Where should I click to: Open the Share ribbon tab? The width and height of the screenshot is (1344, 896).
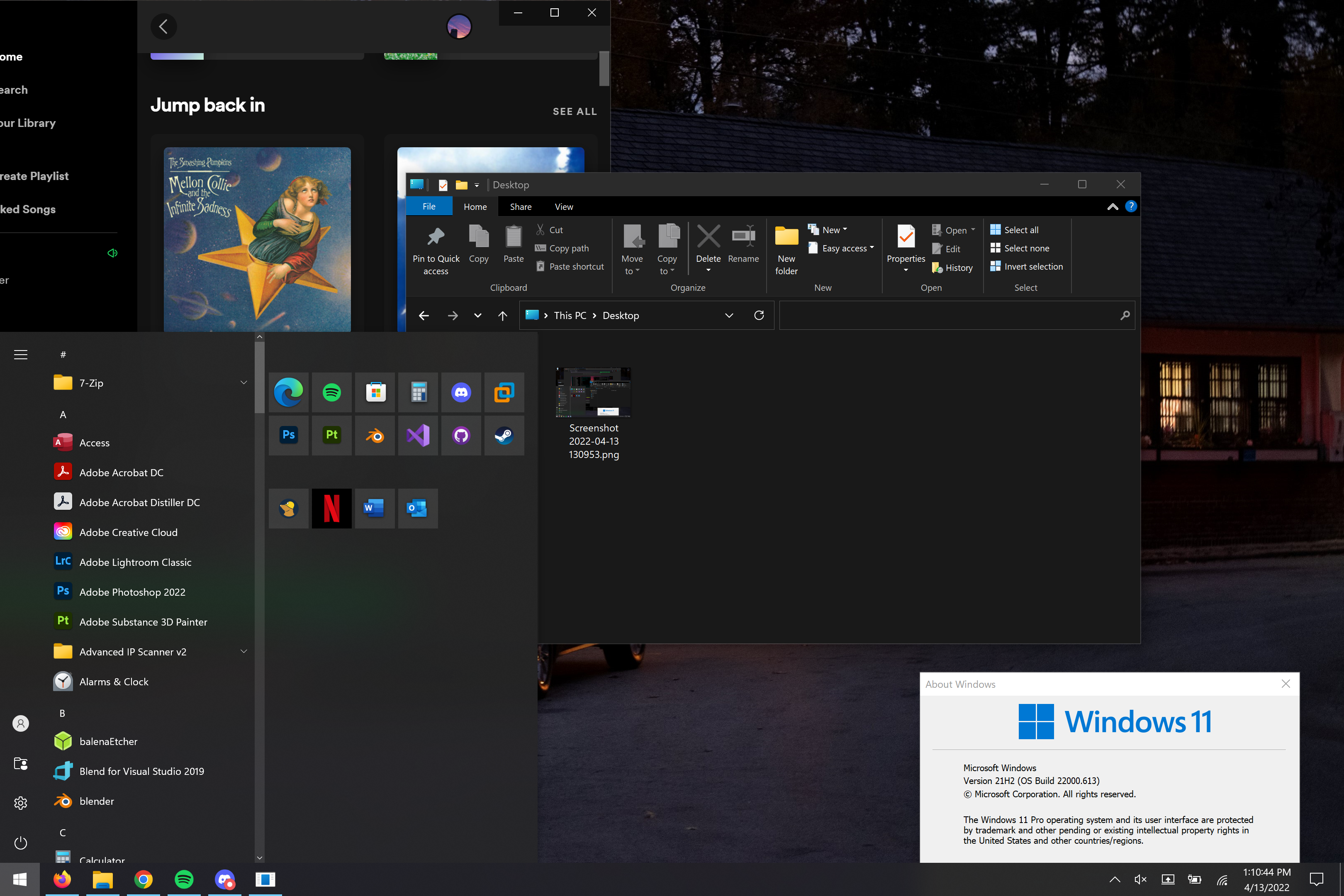[520, 207]
